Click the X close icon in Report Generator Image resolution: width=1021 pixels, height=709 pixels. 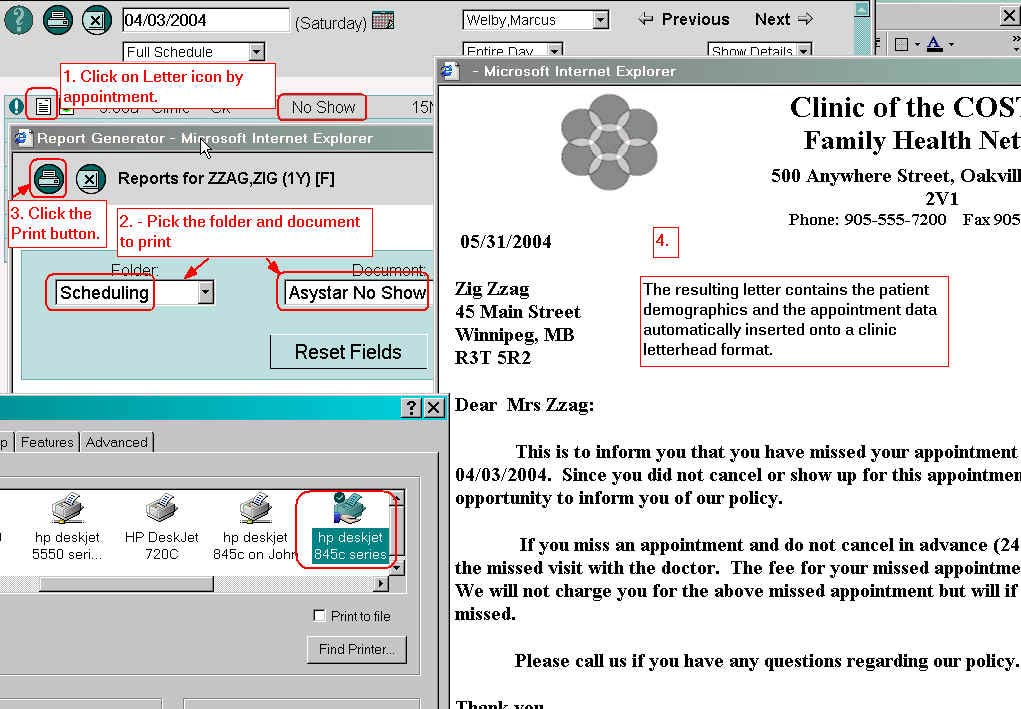(91, 179)
